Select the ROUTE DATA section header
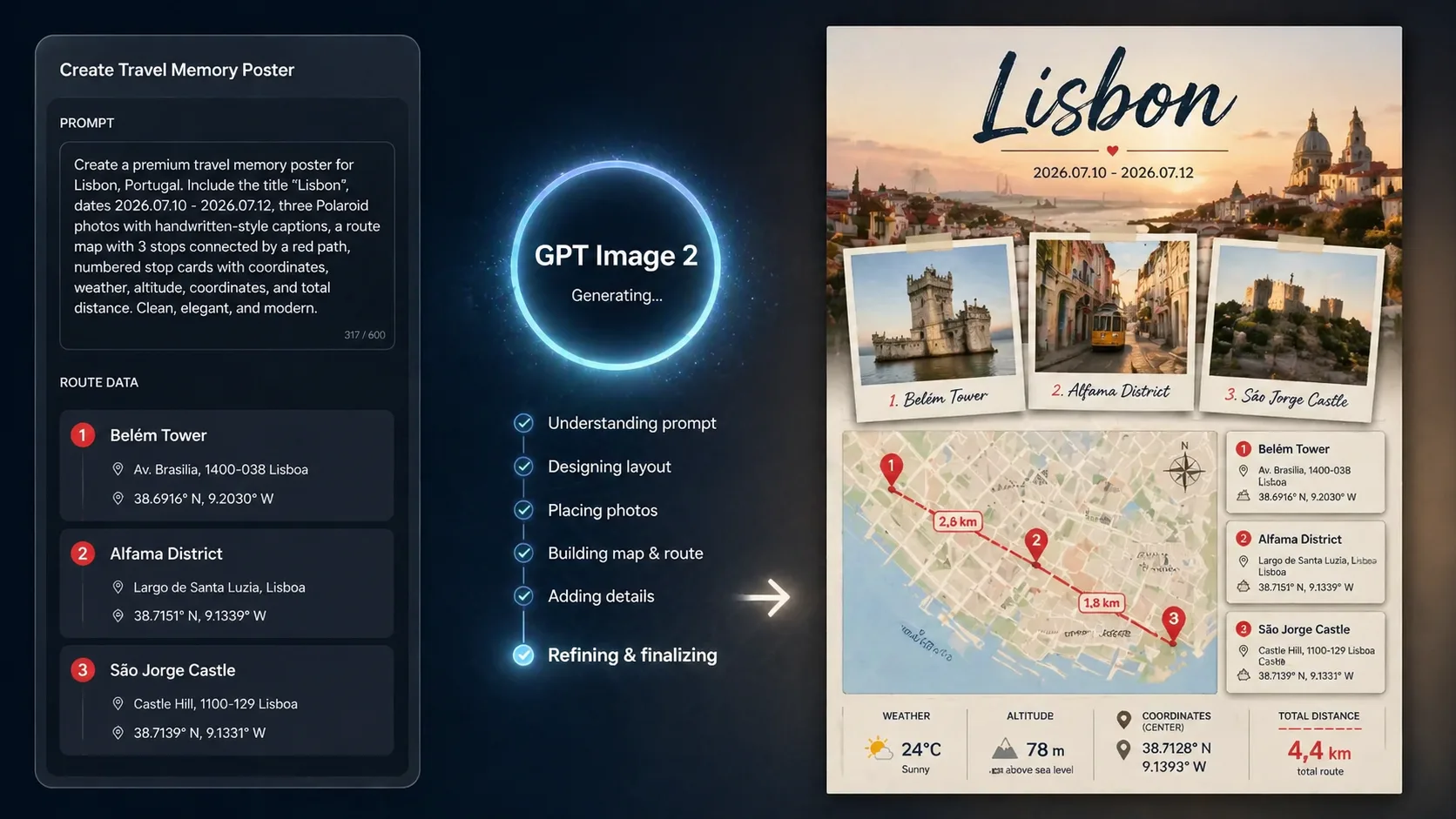 99,382
